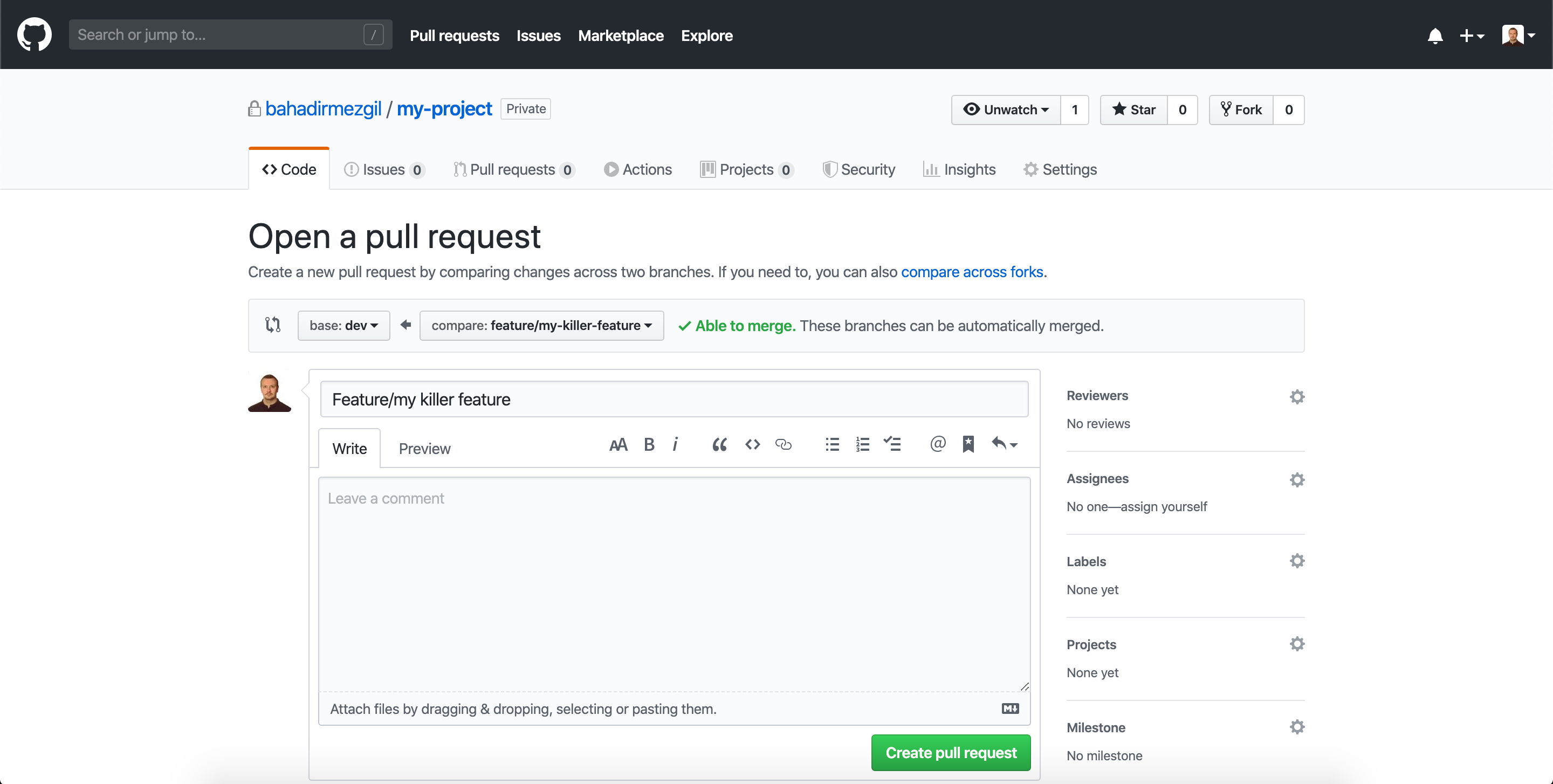The height and width of the screenshot is (784, 1553).
Task: Open the compare branch selector
Action: [x=541, y=326]
